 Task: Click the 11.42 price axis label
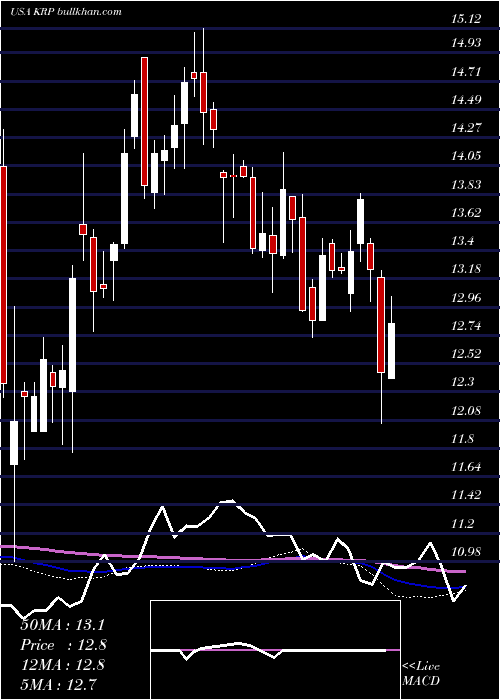coord(466,495)
